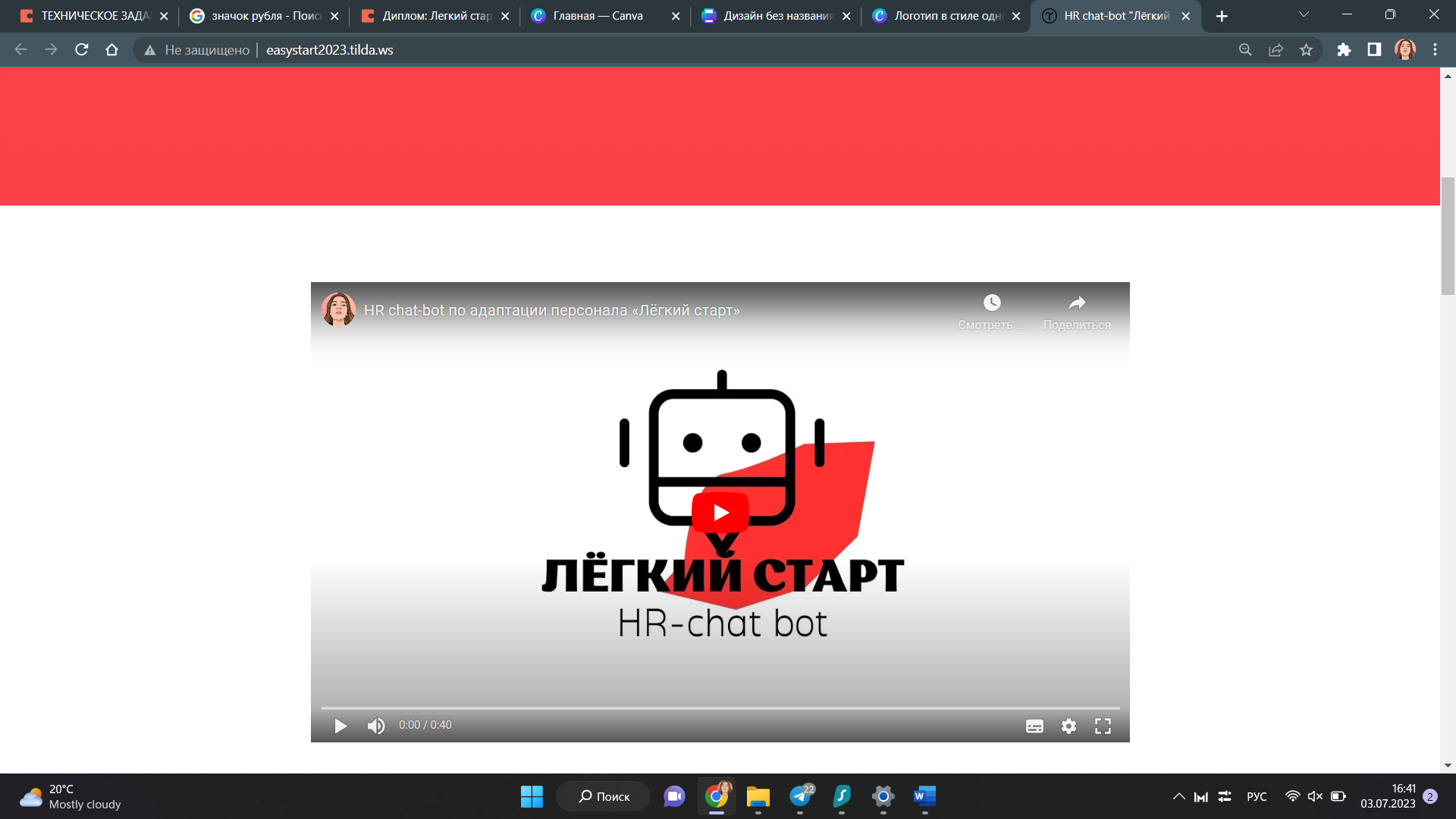This screenshot has width=1456, height=819.
Task: Click the Watch Later clock icon
Action: coord(991,303)
